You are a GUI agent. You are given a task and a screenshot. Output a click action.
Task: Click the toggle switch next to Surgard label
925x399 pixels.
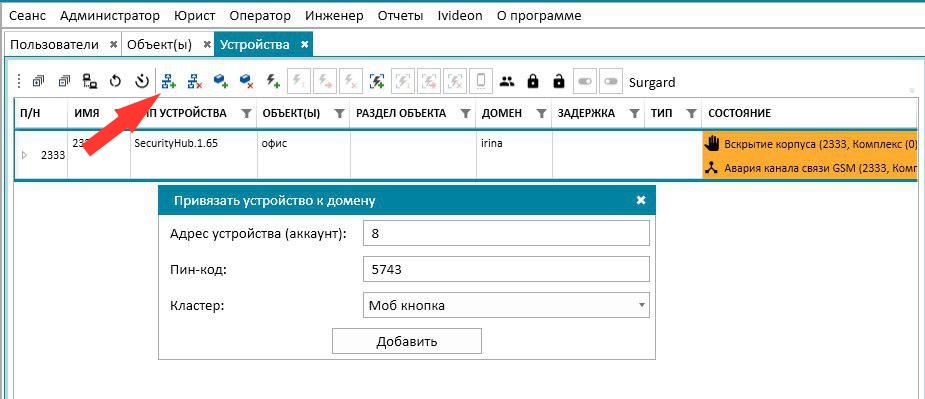pos(611,81)
